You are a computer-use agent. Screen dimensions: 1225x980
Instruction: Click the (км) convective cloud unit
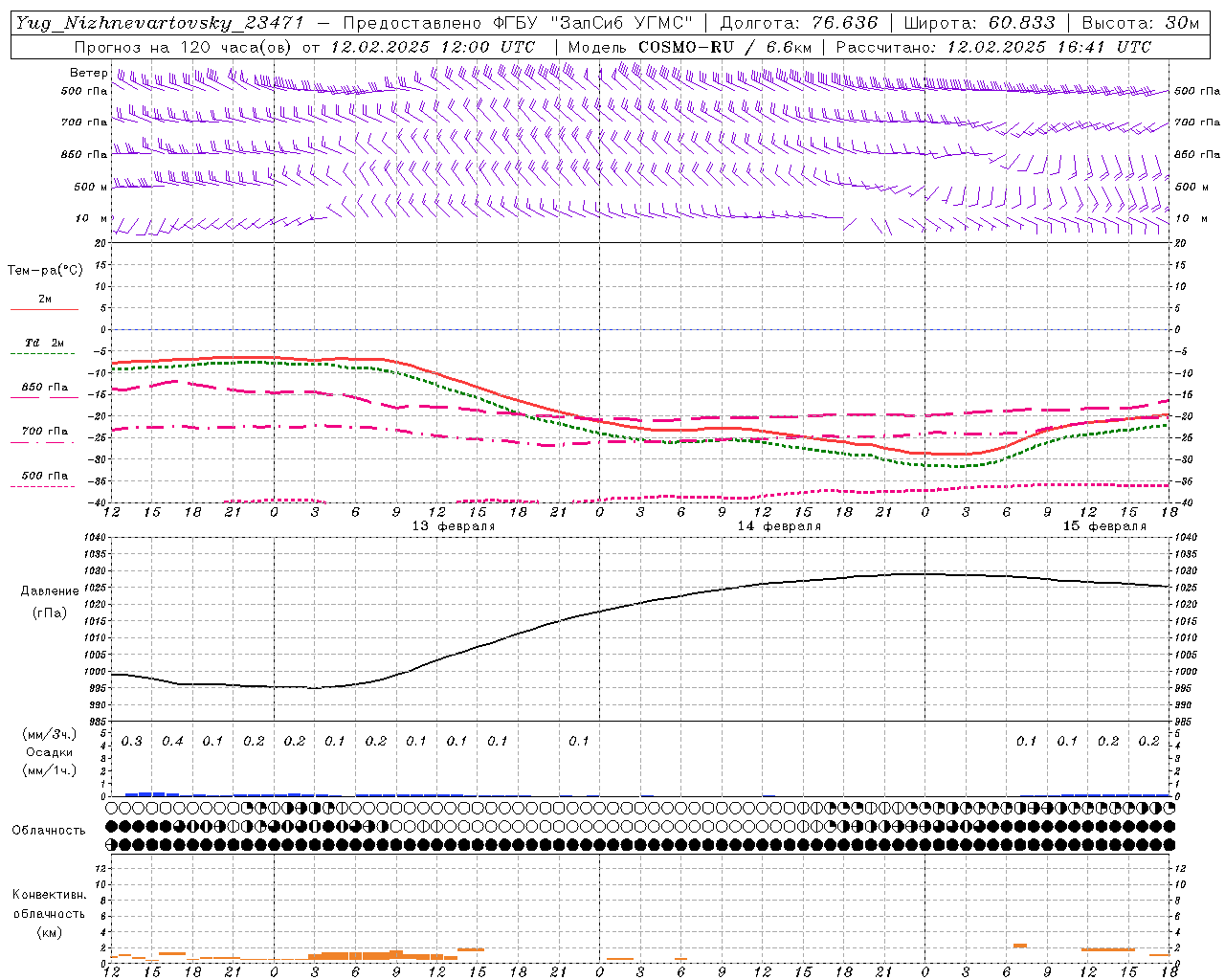pyautogui.click(x=49, y=932)
